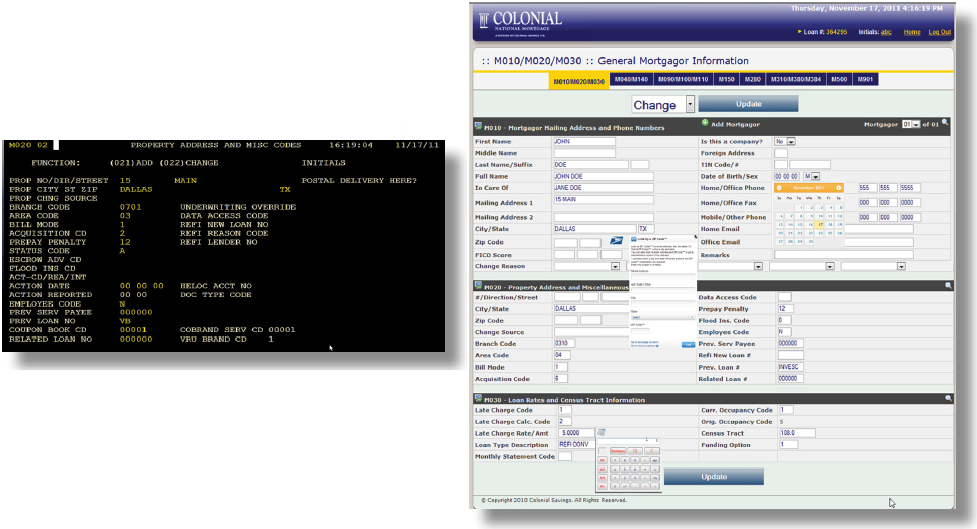The height and width of the screenshot is (529, 977).
Task: Click the Log Out link
Action: pos(940,32)
